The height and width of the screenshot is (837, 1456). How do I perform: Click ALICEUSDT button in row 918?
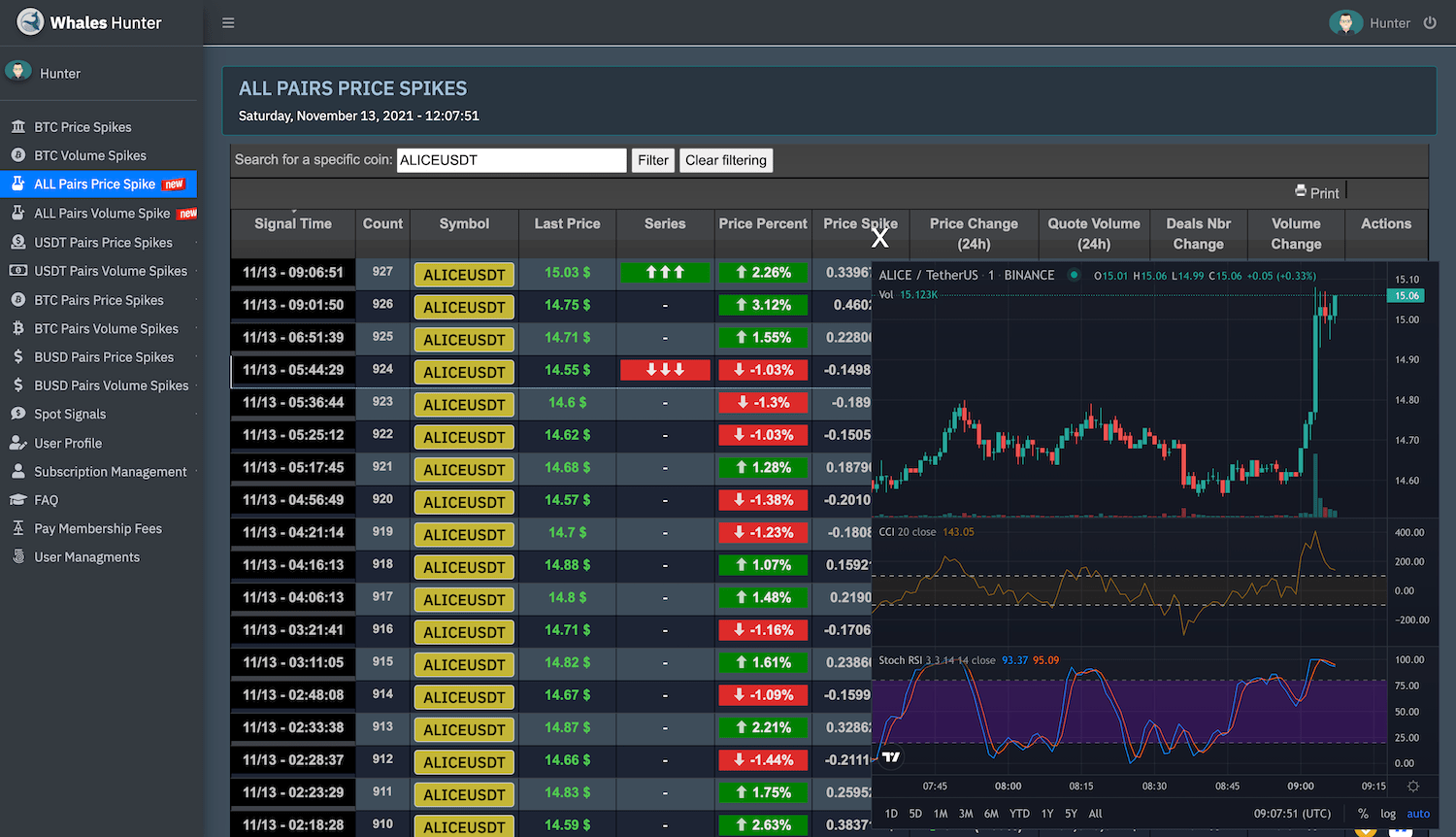[x=464, y=567]
